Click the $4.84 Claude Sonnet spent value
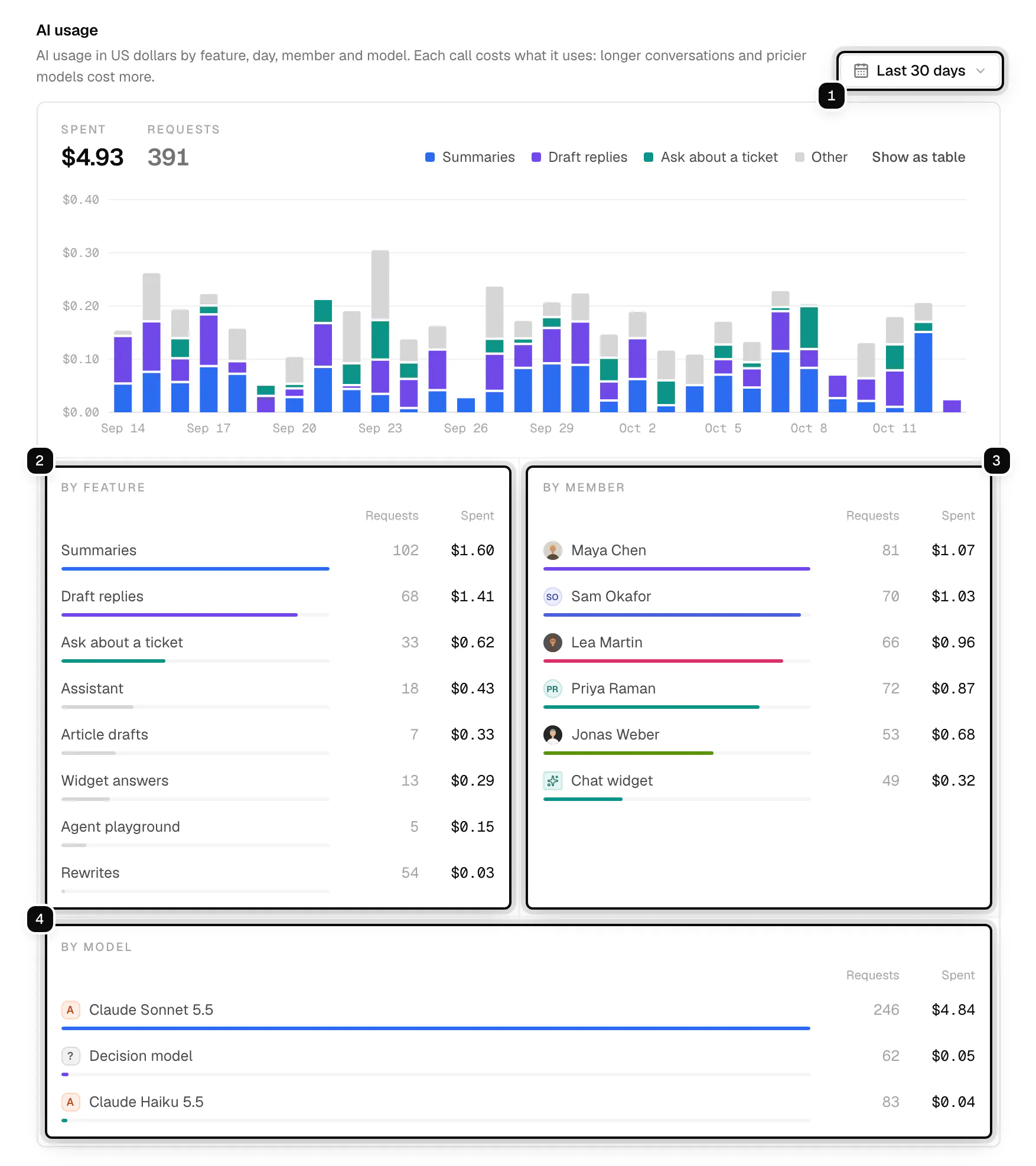This screenshot has width=1036, height=1166. coord(953,1010)
